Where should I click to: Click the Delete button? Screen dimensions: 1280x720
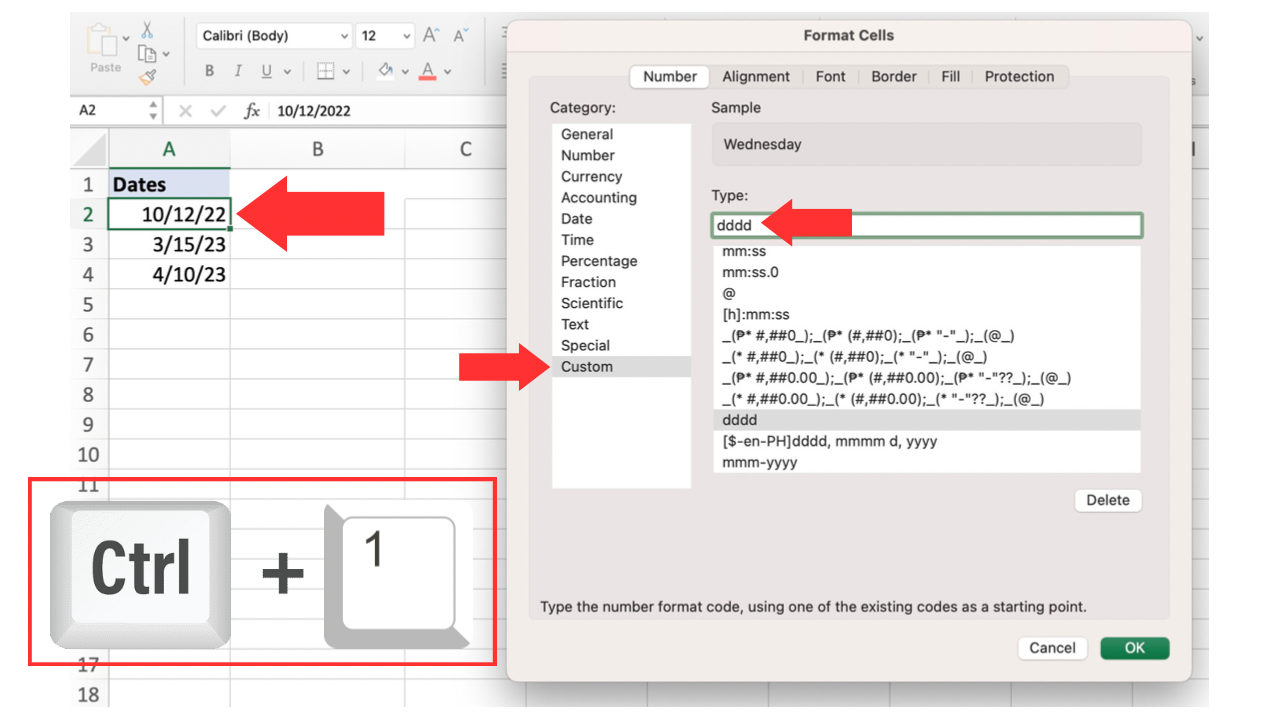1108,500
